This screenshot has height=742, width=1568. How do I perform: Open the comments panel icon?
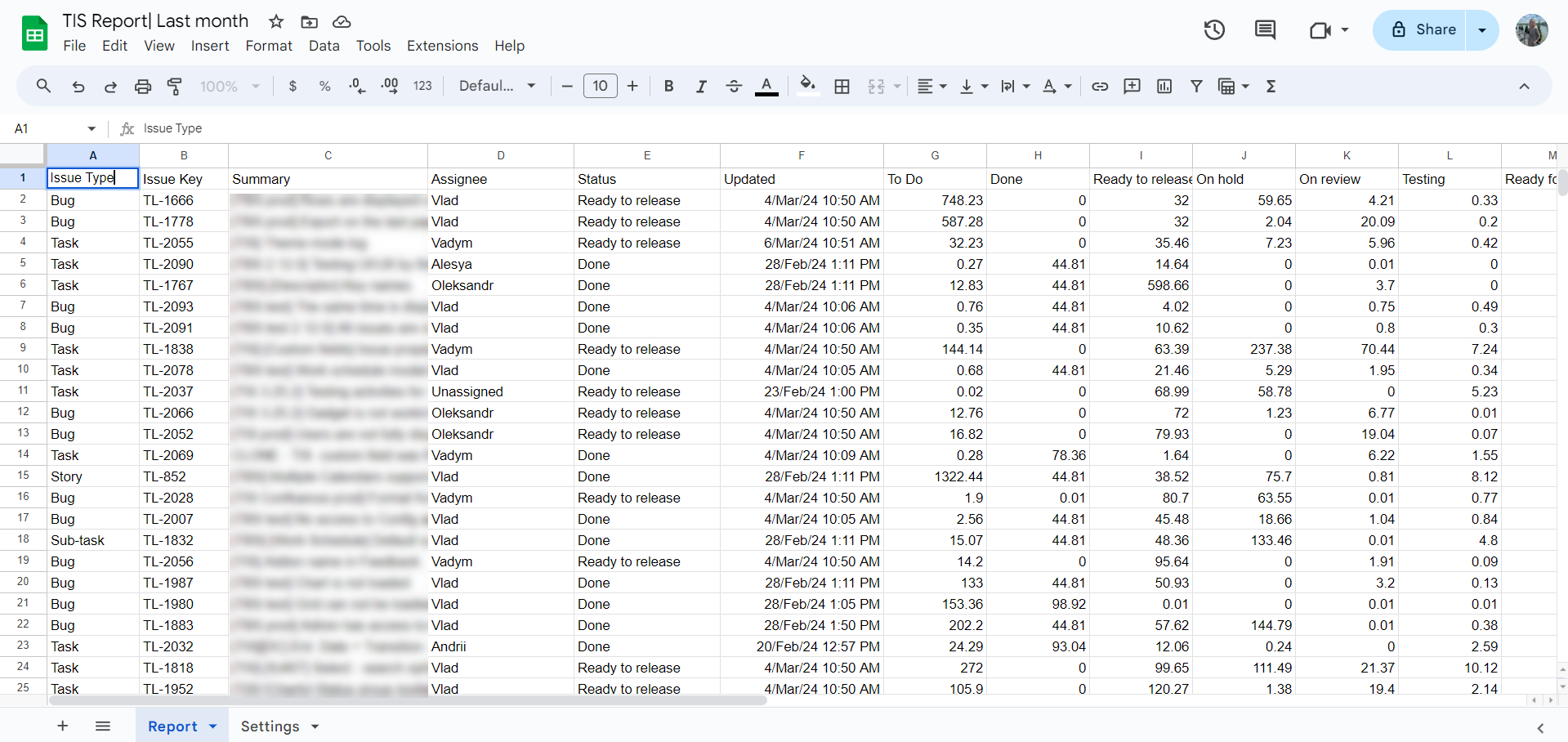(1265, 30)
